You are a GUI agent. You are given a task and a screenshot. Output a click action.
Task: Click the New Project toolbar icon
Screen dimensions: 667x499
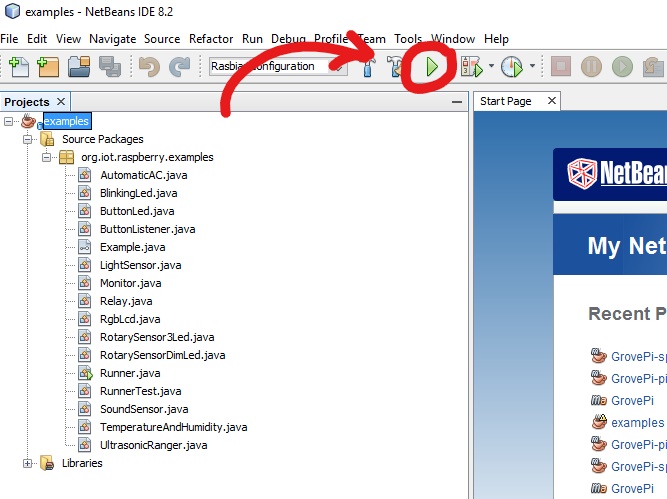tap(48, 66)
